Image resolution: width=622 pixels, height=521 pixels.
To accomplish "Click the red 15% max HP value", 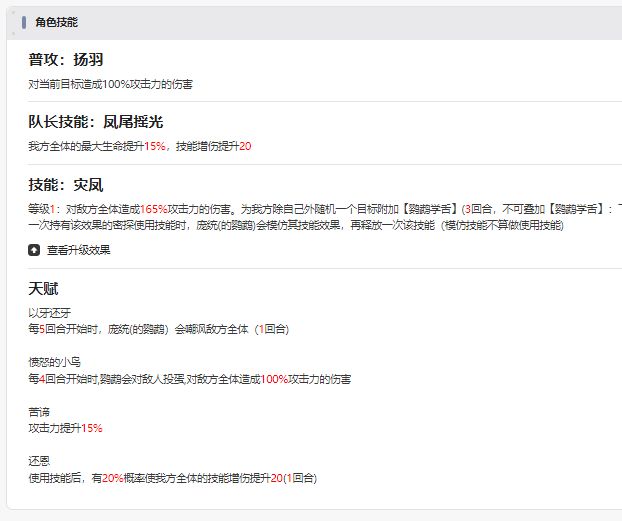I will point(155,146).
